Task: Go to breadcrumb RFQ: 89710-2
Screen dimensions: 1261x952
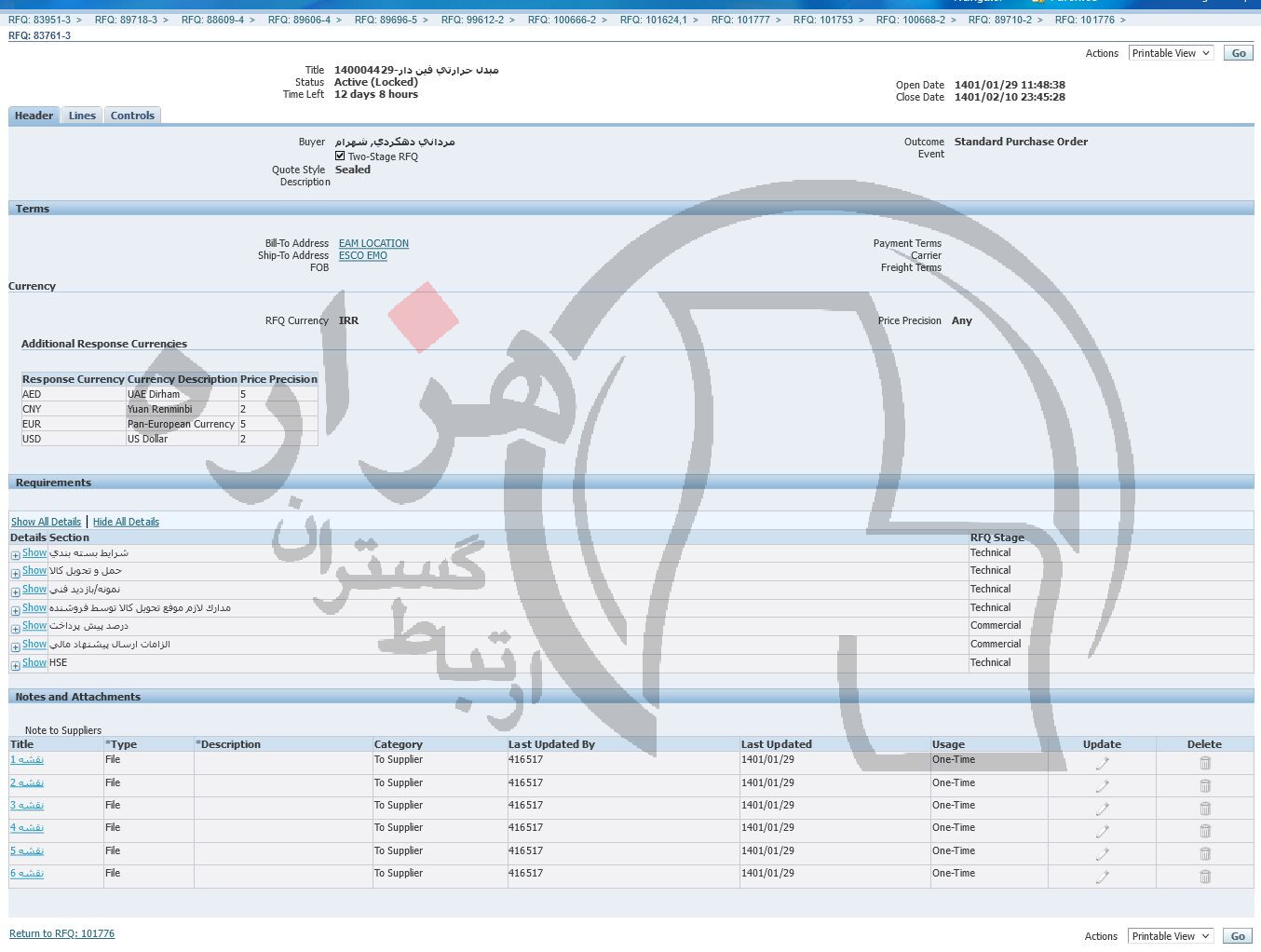Action: [1000, 20]
